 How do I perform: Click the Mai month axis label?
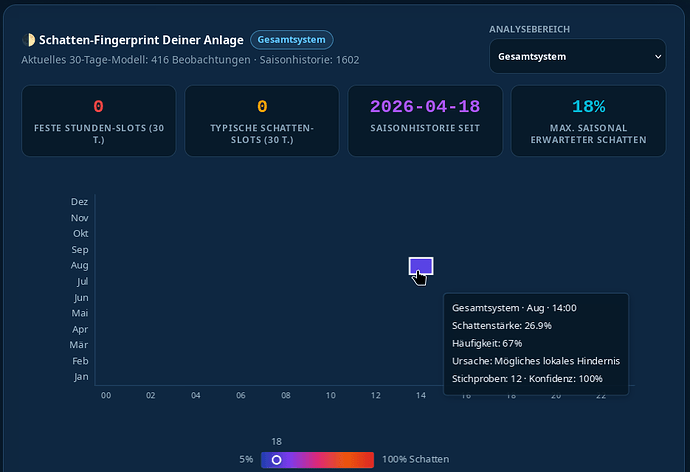[80, 313]
